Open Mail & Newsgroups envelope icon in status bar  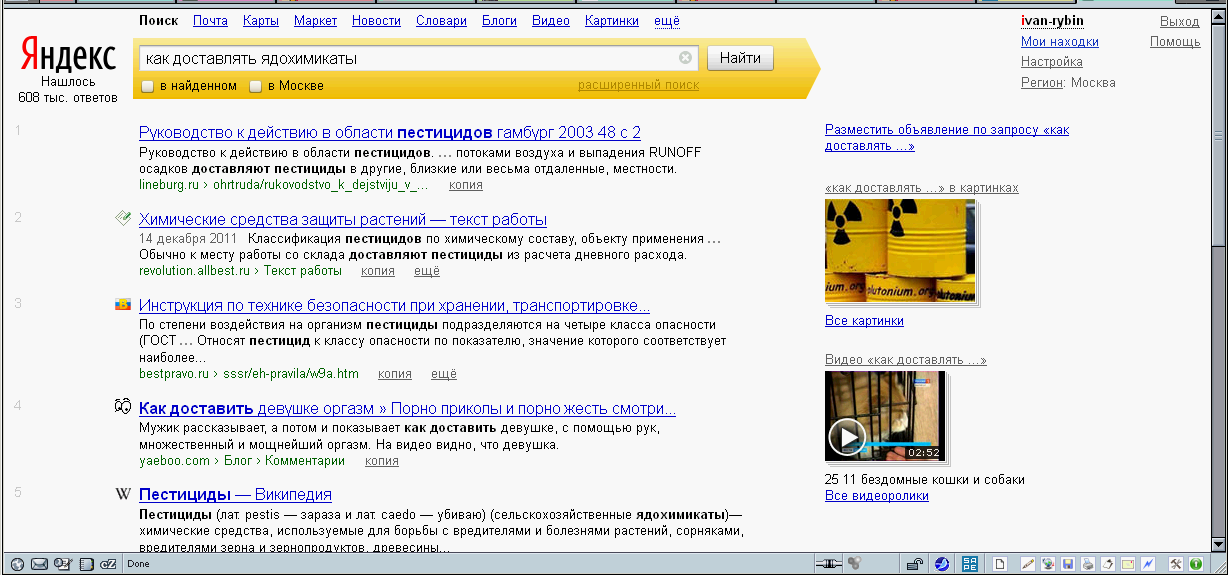[x=39, y=564]
